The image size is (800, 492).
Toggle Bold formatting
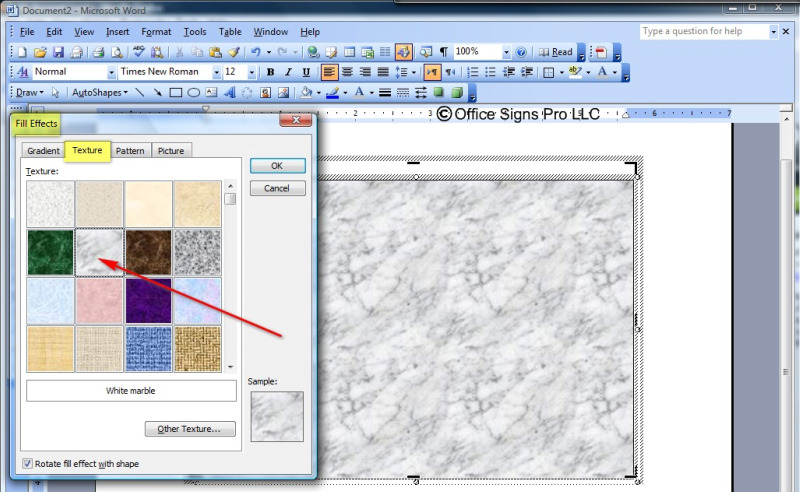pyautogui.click(x=270, y=73)
